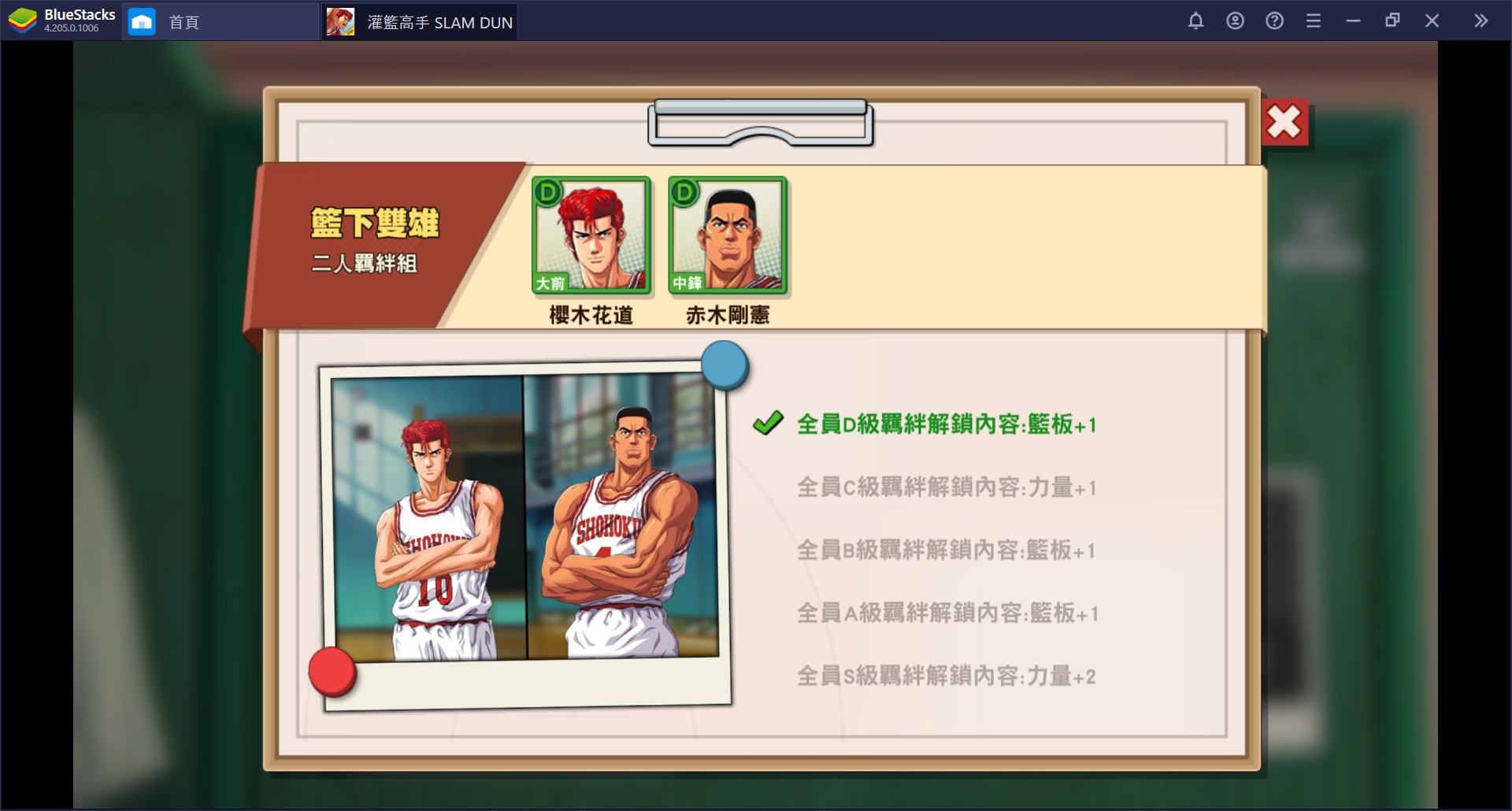This screenshot has width=1512, height=811.
Task: Click the 大前 position label
Action: [550, 283]
